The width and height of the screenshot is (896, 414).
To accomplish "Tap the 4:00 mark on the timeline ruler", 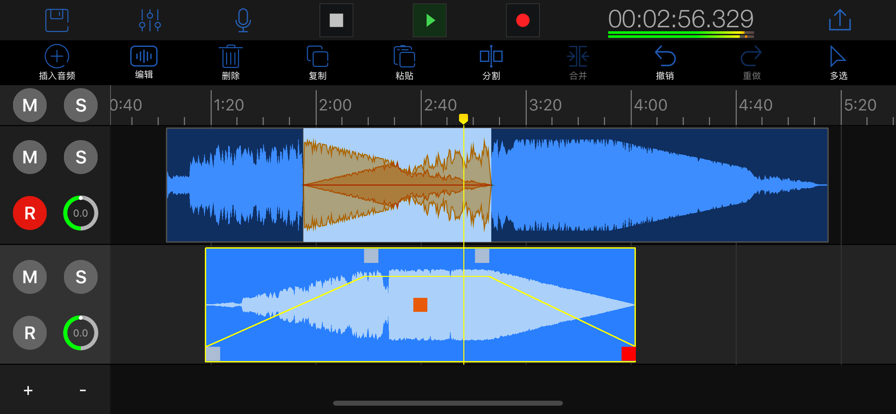I will pos(650,105).
